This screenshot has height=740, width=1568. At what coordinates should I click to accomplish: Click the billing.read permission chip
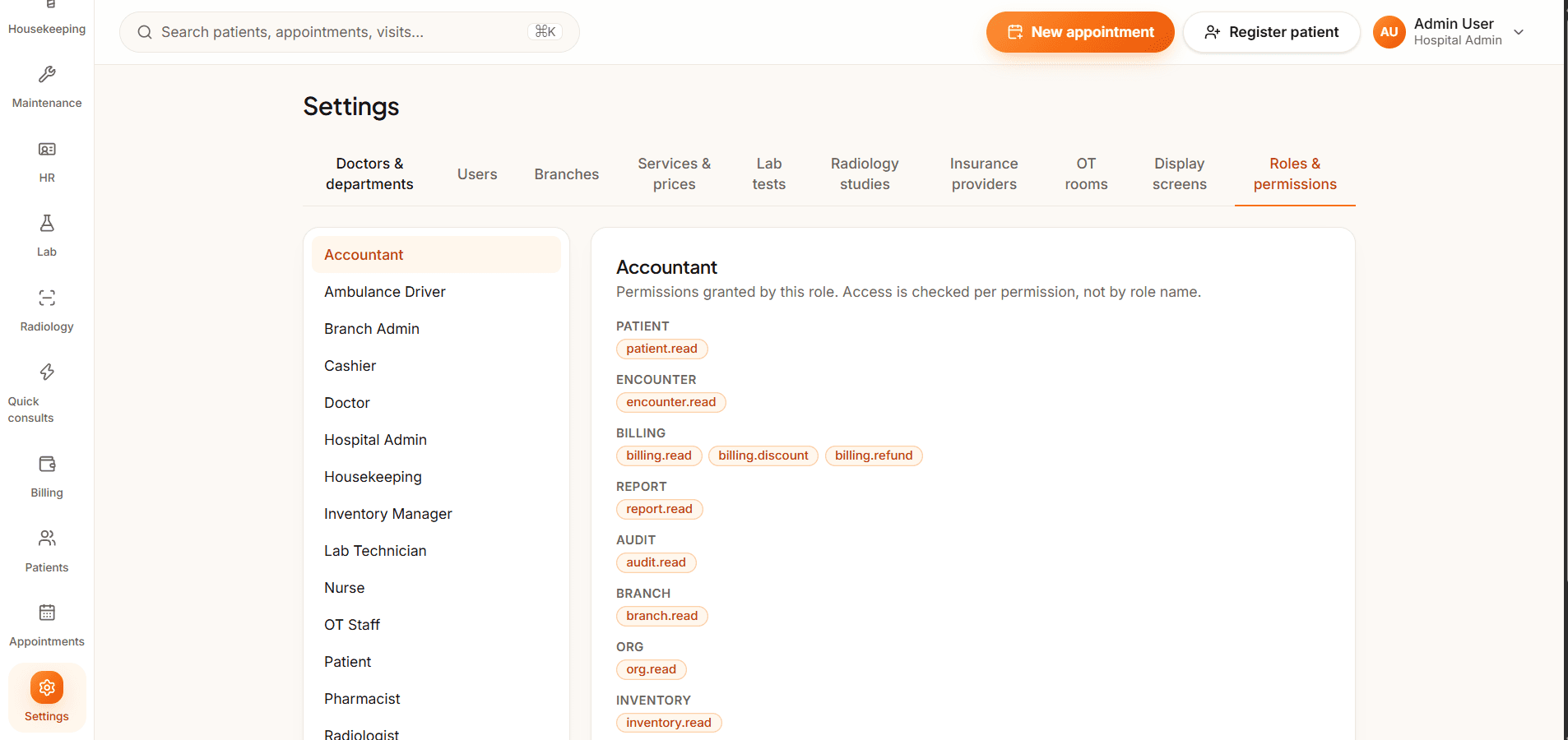point(659,456)
